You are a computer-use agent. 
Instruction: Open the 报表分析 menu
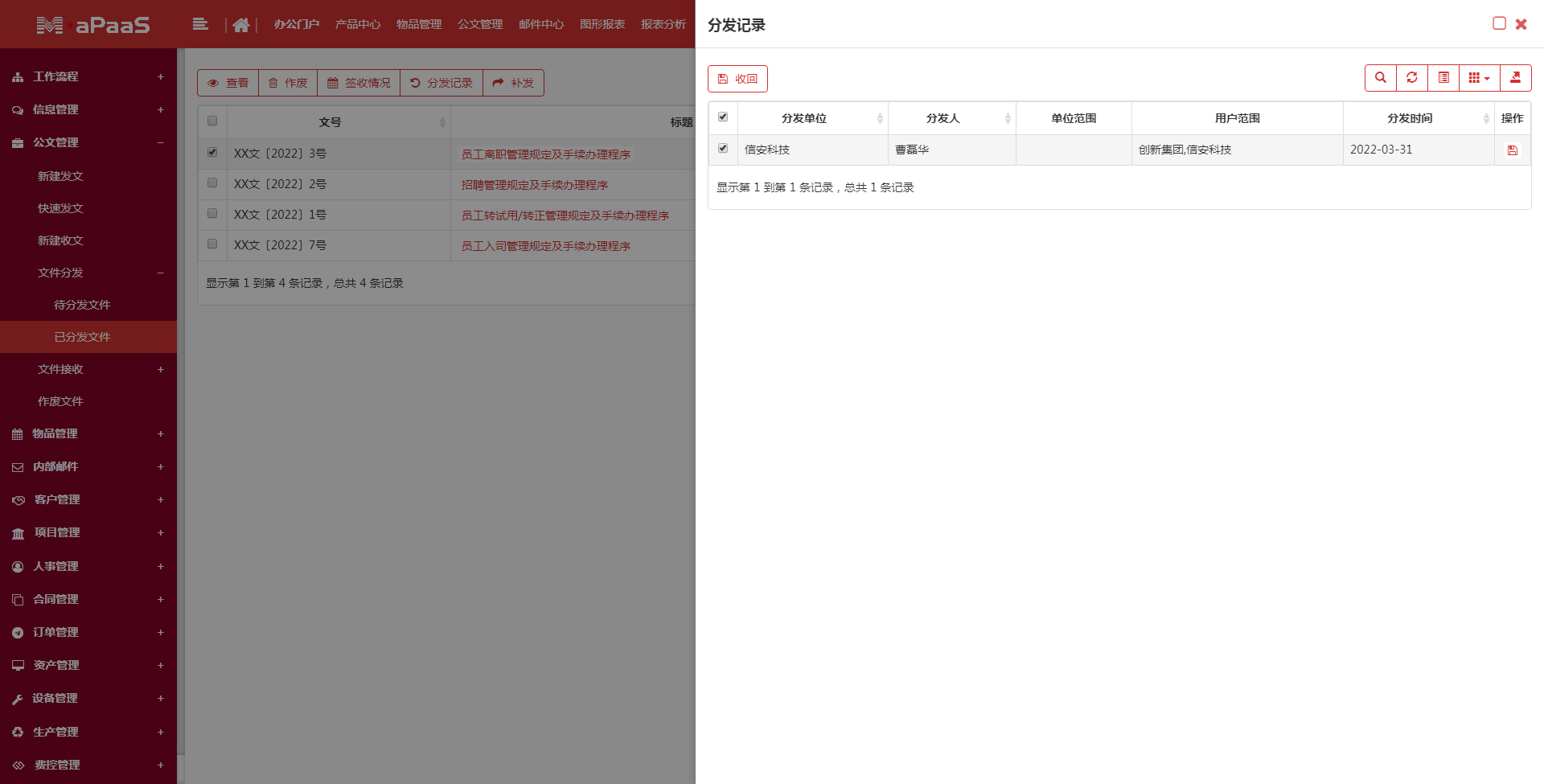(x=663, y=24)
